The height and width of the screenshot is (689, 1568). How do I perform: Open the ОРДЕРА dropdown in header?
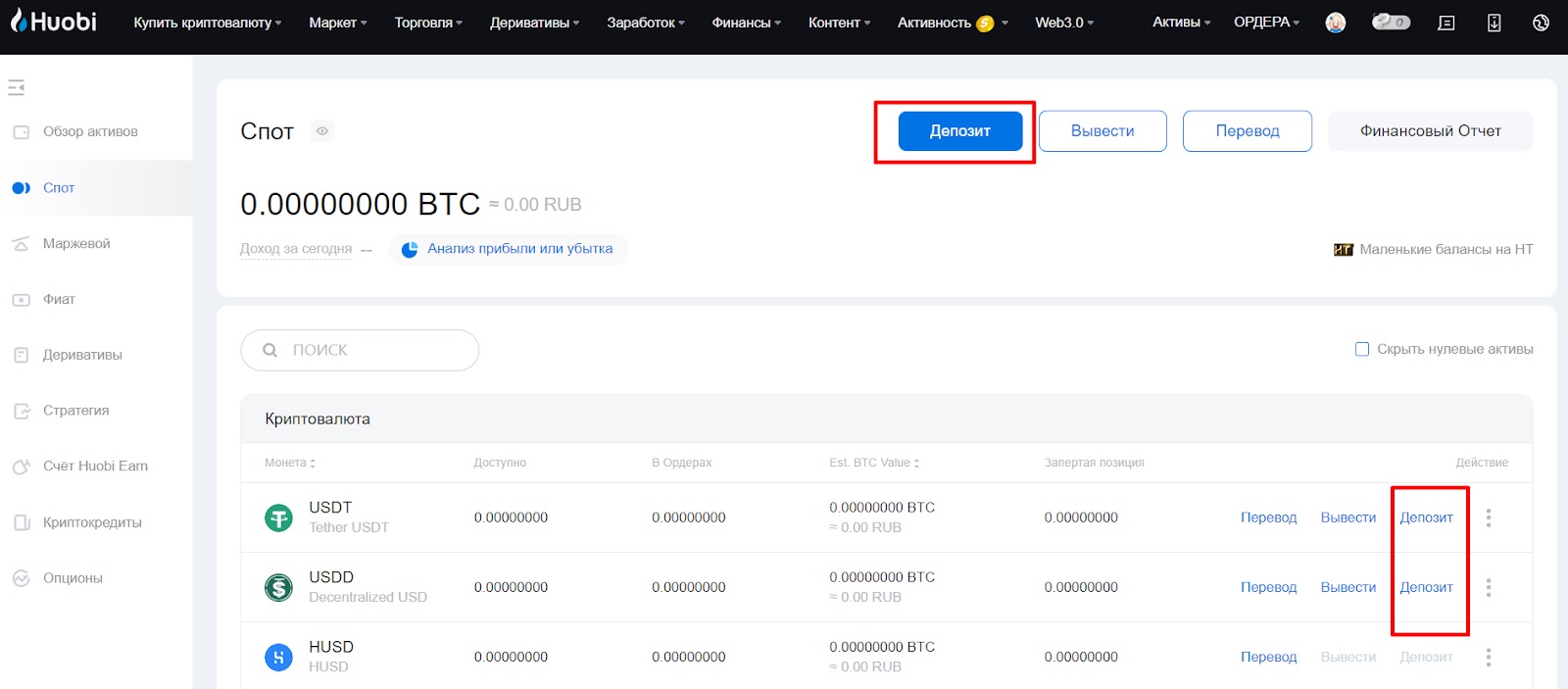(1267, 23)
